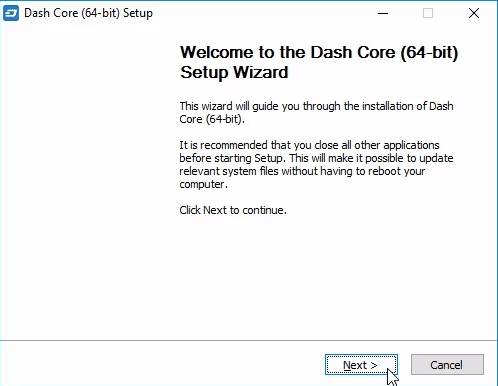This screenshot has width=498, height=386.
Task: Click the 'Setup Wizard' heading line
Action: tap(234, 72)
